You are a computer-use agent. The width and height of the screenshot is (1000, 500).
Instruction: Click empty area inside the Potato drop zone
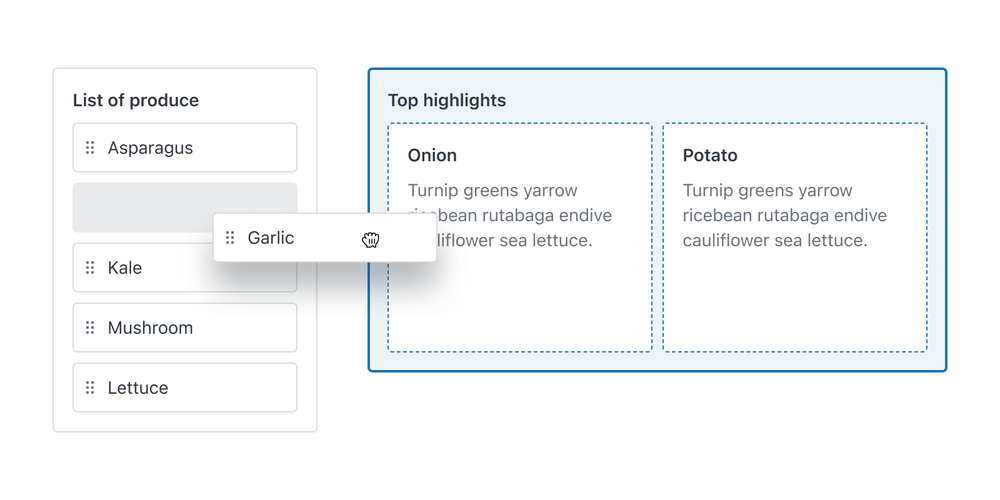pos(795,305)
